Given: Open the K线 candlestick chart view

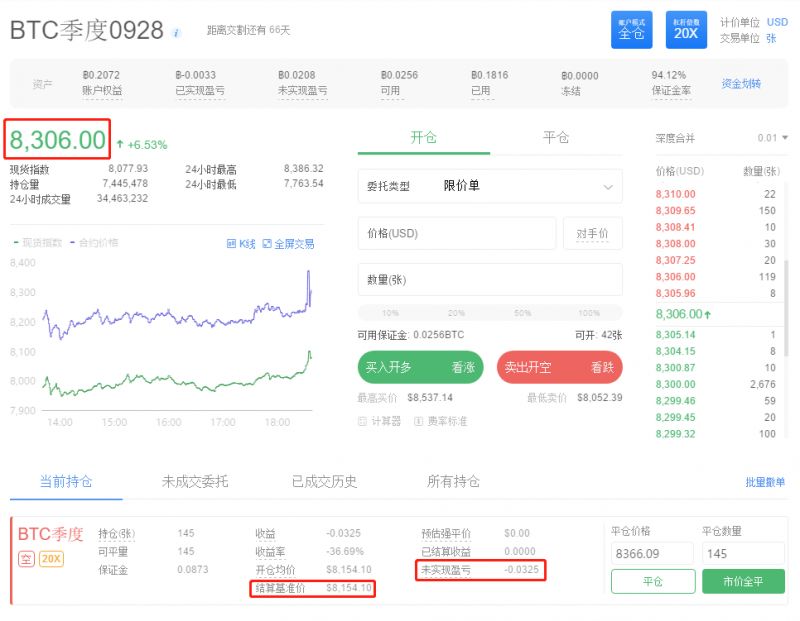Looking at the screenshot, I should click(246, 243).
